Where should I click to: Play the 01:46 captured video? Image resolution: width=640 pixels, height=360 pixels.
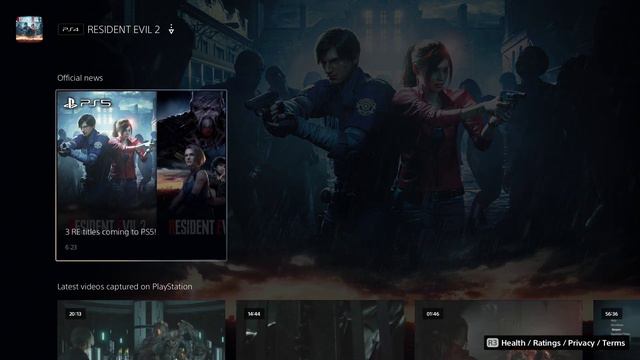tap(499, 330)
